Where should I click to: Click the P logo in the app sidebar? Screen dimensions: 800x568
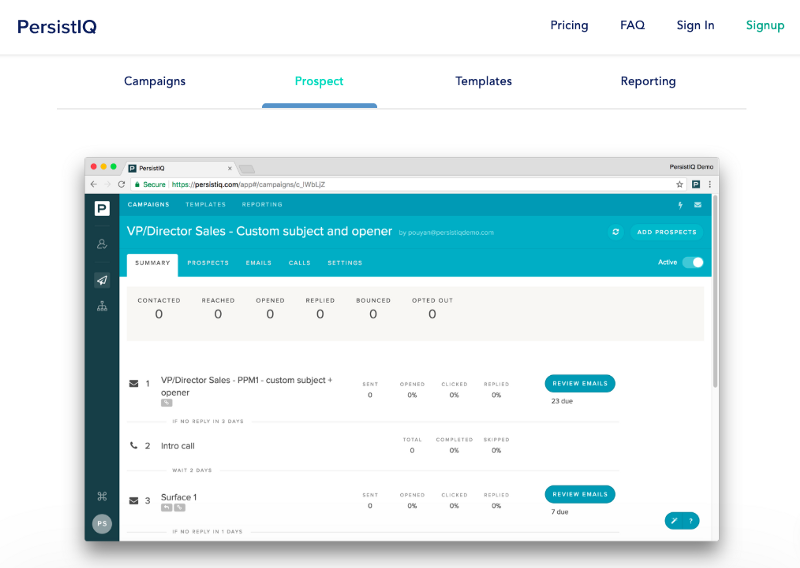(x=102, y=208)
